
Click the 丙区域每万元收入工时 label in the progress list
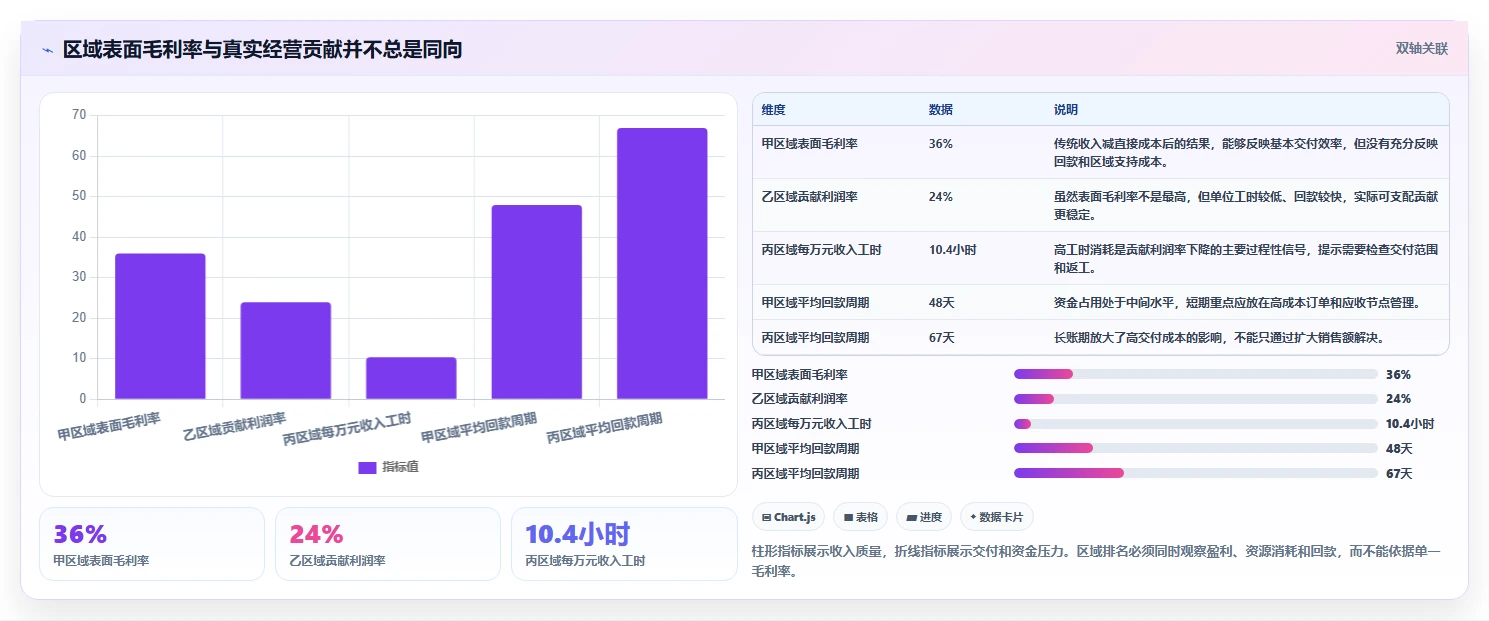812,424
